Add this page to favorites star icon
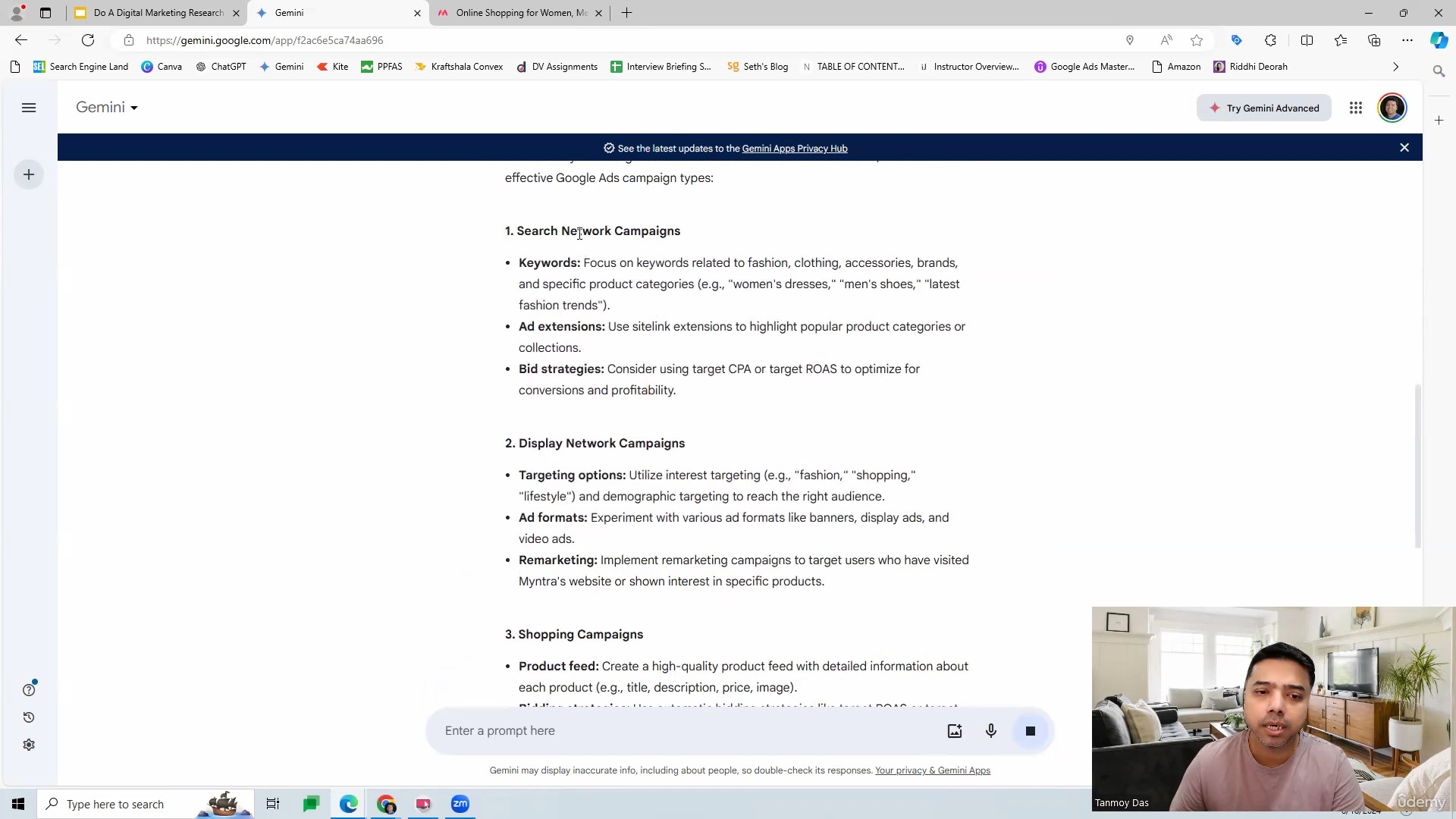Viewport: 1456px width, 819px height. click(x=1197, y=40)
